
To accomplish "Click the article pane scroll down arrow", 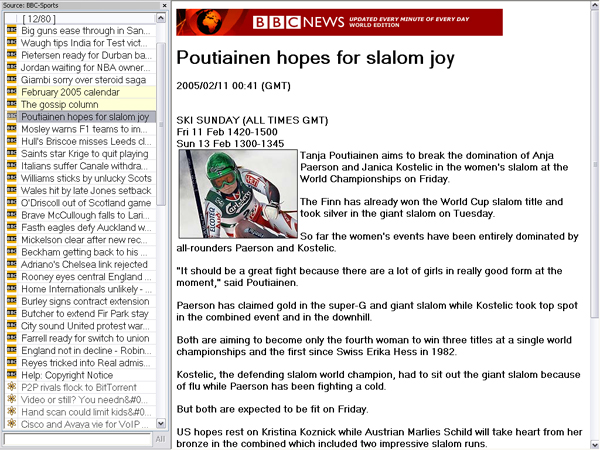I will (x=595, y=445).
